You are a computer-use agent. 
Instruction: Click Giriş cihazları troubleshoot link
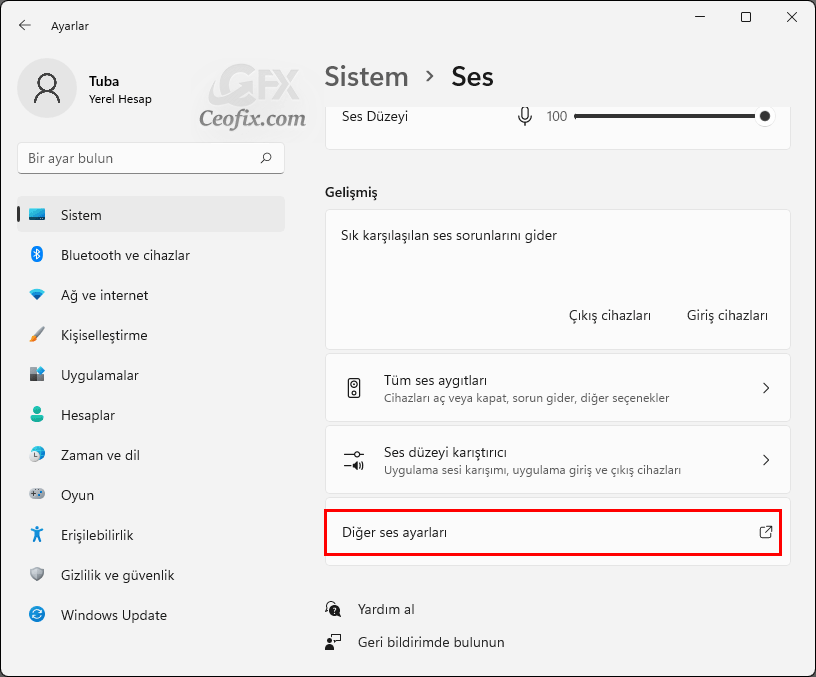(727, 315)
